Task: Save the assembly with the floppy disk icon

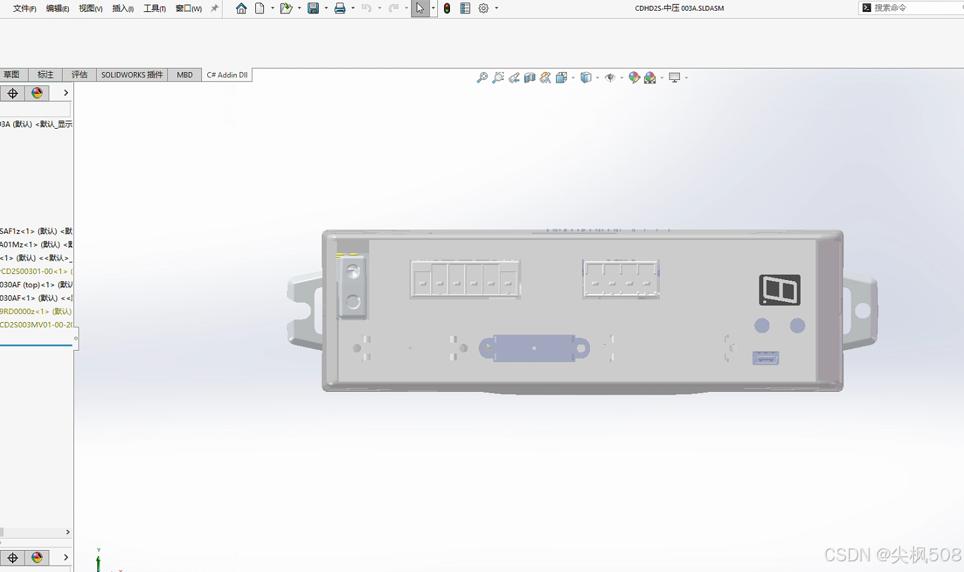Action: tap(313, 8)
